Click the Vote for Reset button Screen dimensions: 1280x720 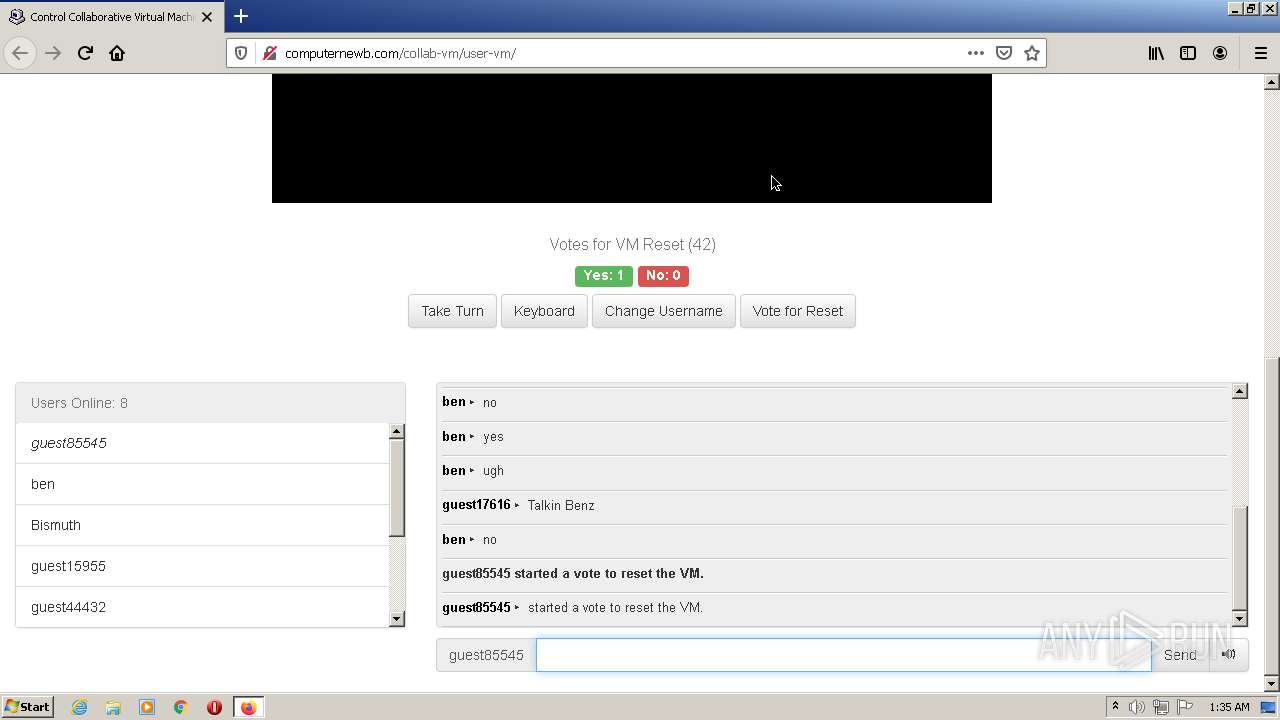tap(797, 311)
